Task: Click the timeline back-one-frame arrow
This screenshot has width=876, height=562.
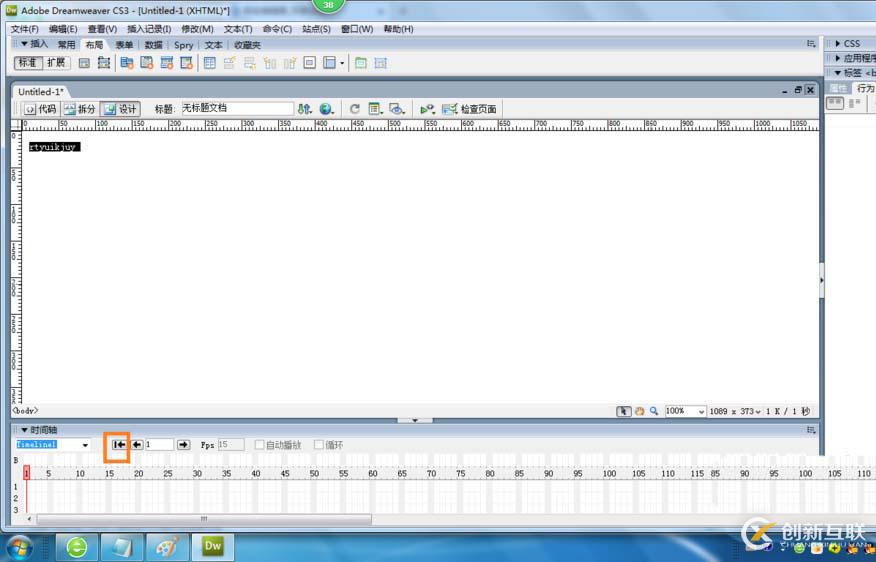Action: tap(137, 445)
